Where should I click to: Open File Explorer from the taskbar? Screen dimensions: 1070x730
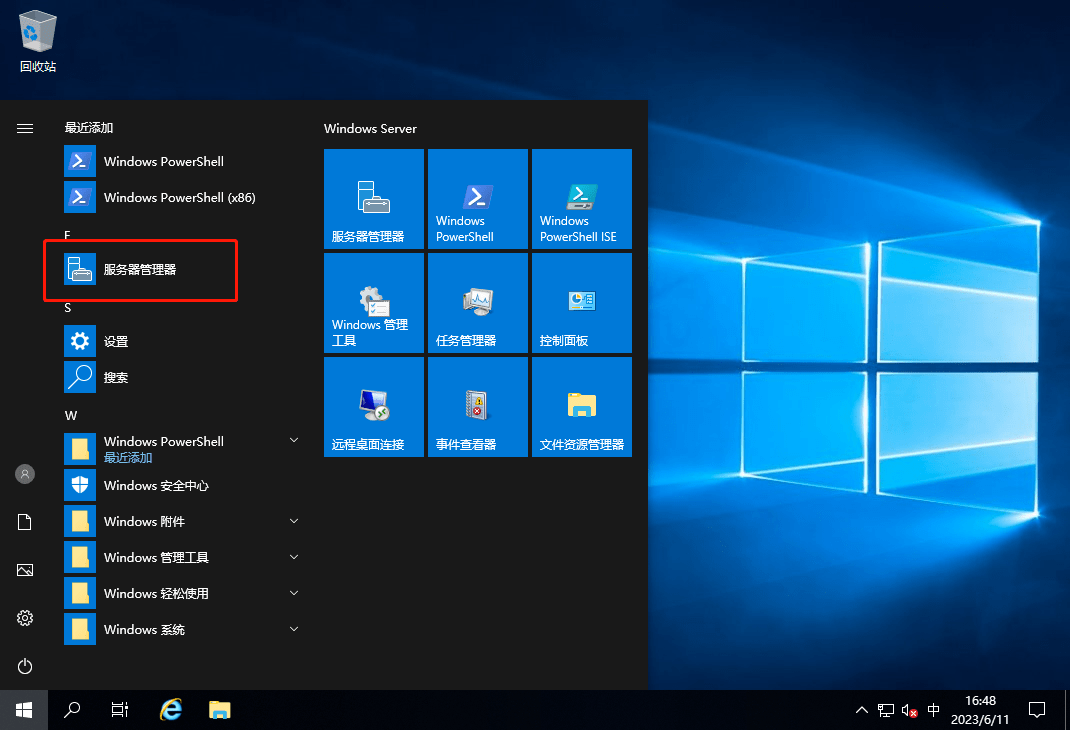pos(220,710)
